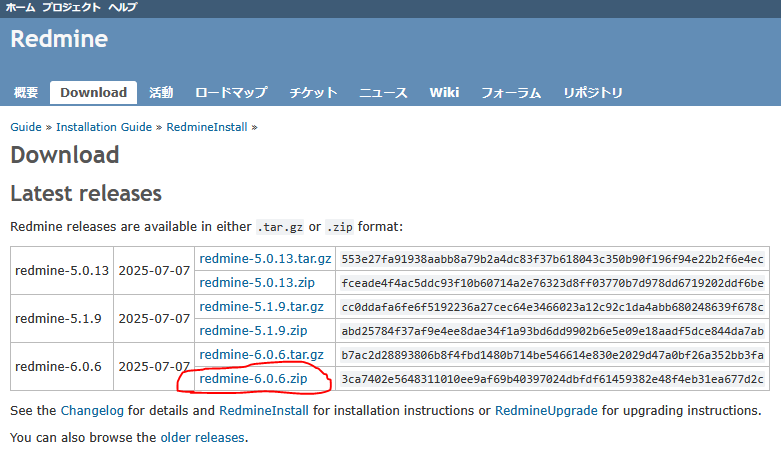Open the Changelog link
This screenshot has width=781, height=457.
pos(92,411)
